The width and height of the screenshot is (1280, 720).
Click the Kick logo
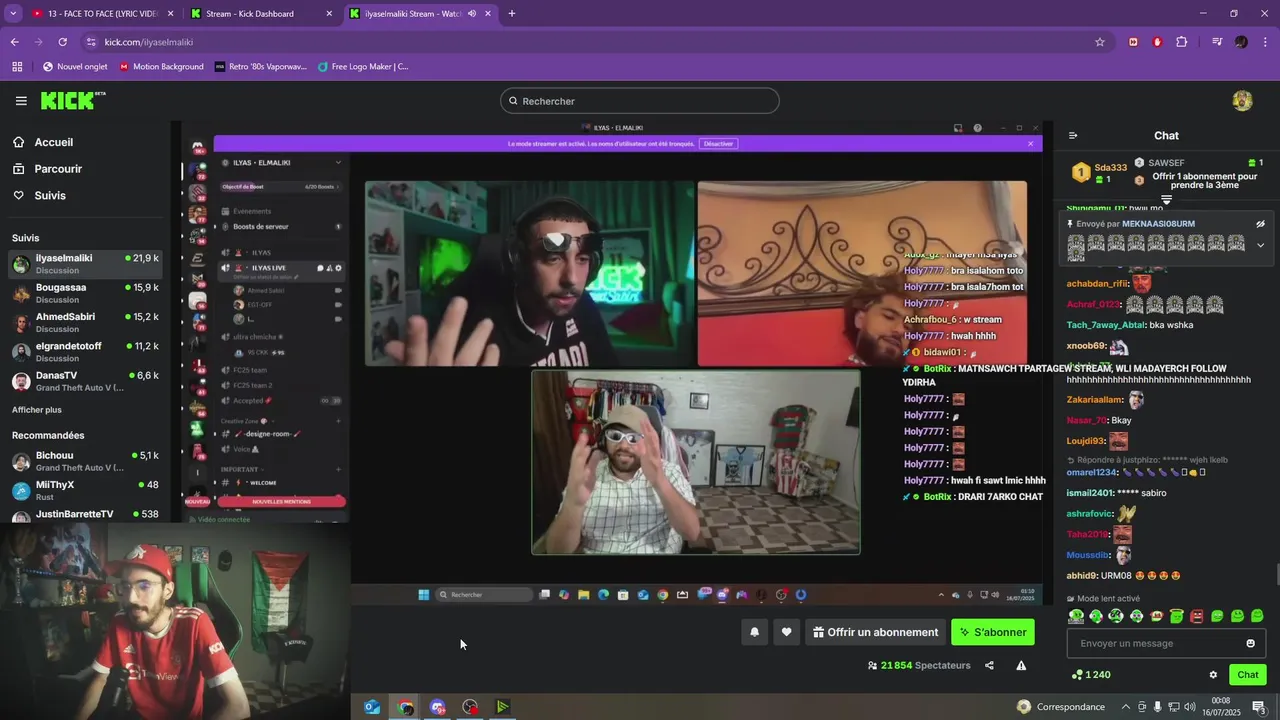72,100
